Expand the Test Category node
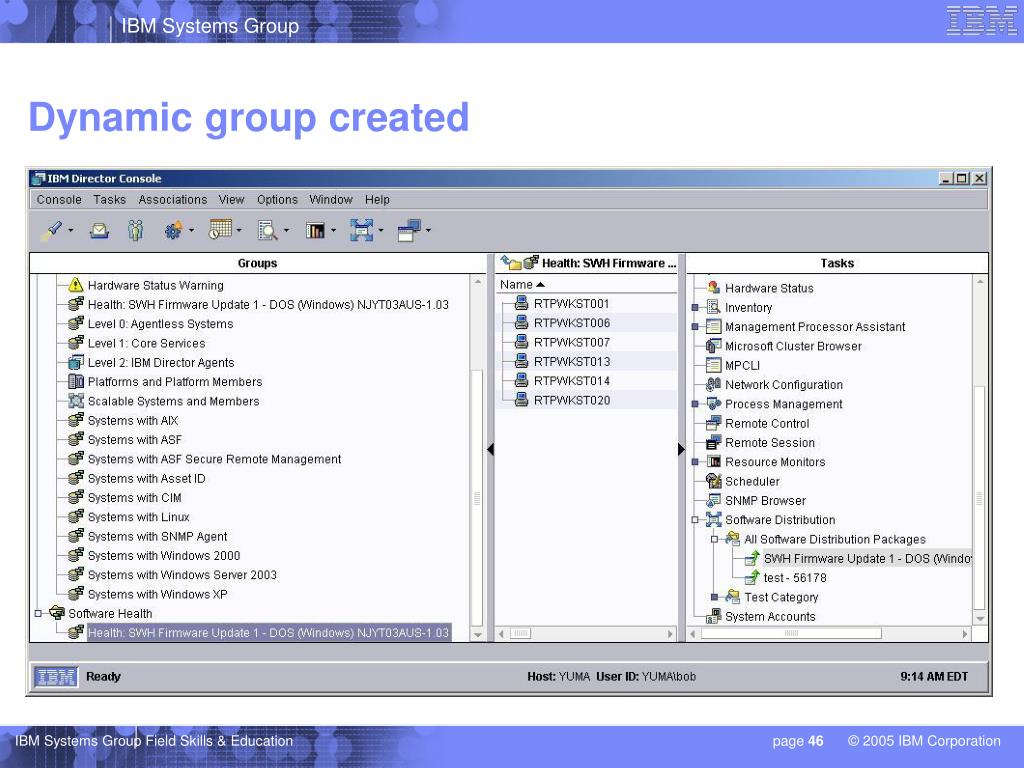Viewport: 1024px width, 768px height. 714,597
